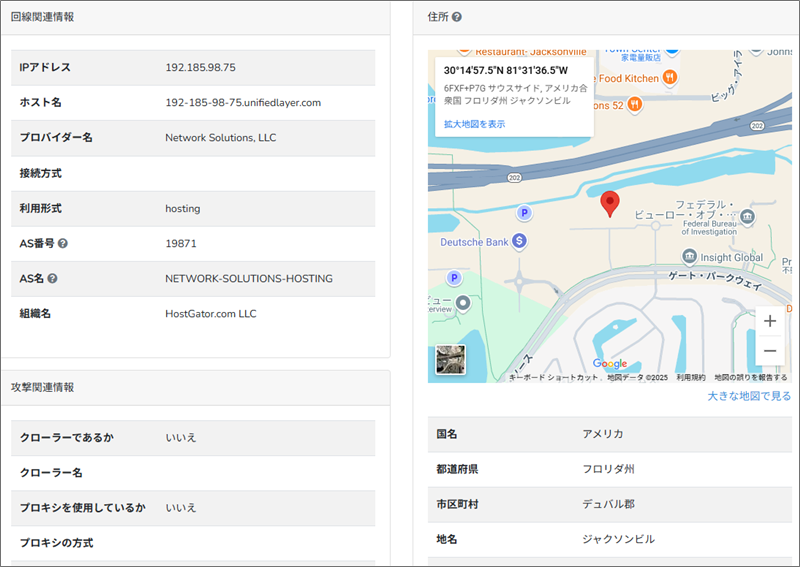Screen dimensions: 800x567
Task: Click the parking icon below Deutsche Bank
Action: [454, 278]
